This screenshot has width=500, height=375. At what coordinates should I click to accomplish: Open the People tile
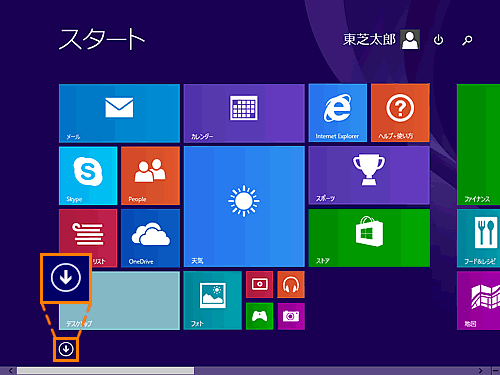[150, 176]
